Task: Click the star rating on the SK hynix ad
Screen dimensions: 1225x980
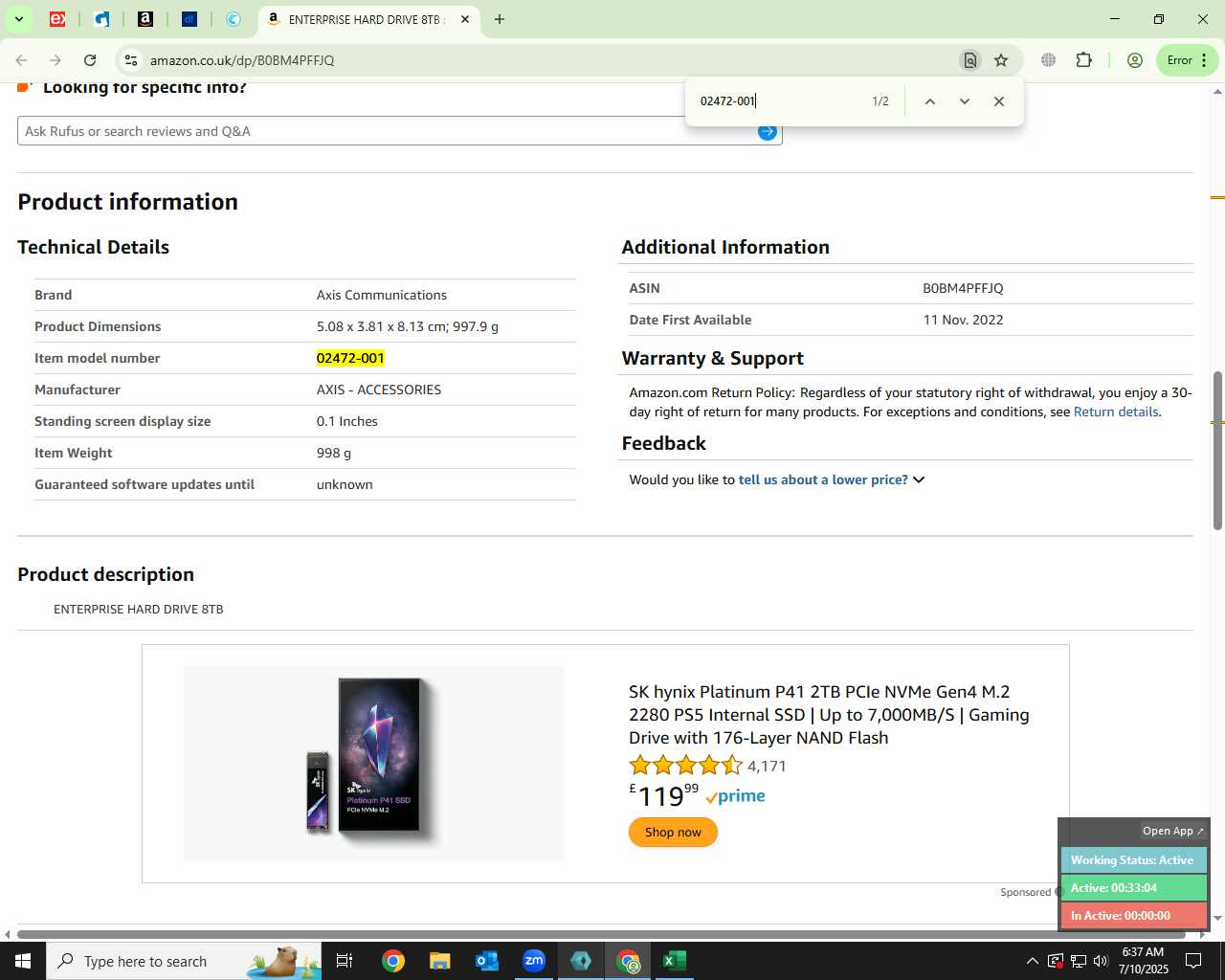Action: (685, 766)
